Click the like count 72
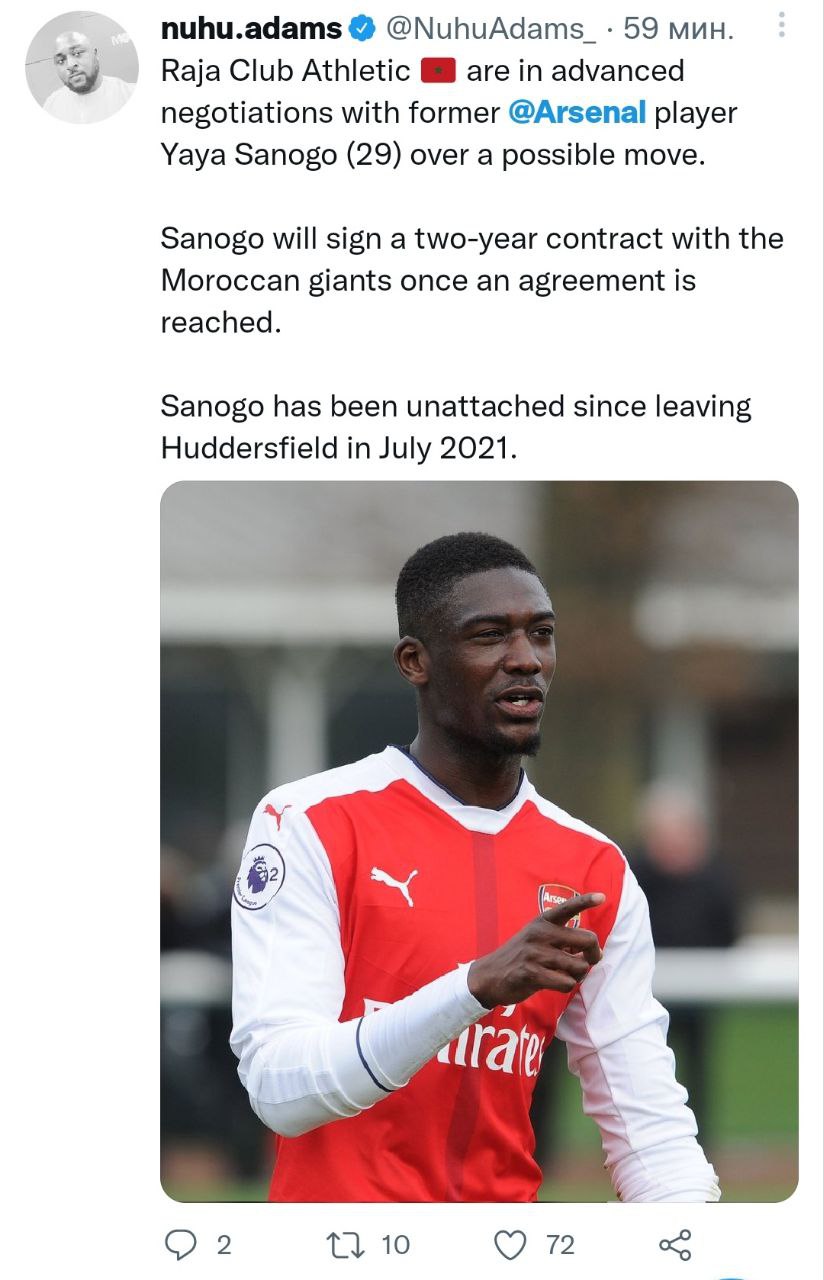The height and width of the screenshot is (1280, 824). tap(561, 1245)
